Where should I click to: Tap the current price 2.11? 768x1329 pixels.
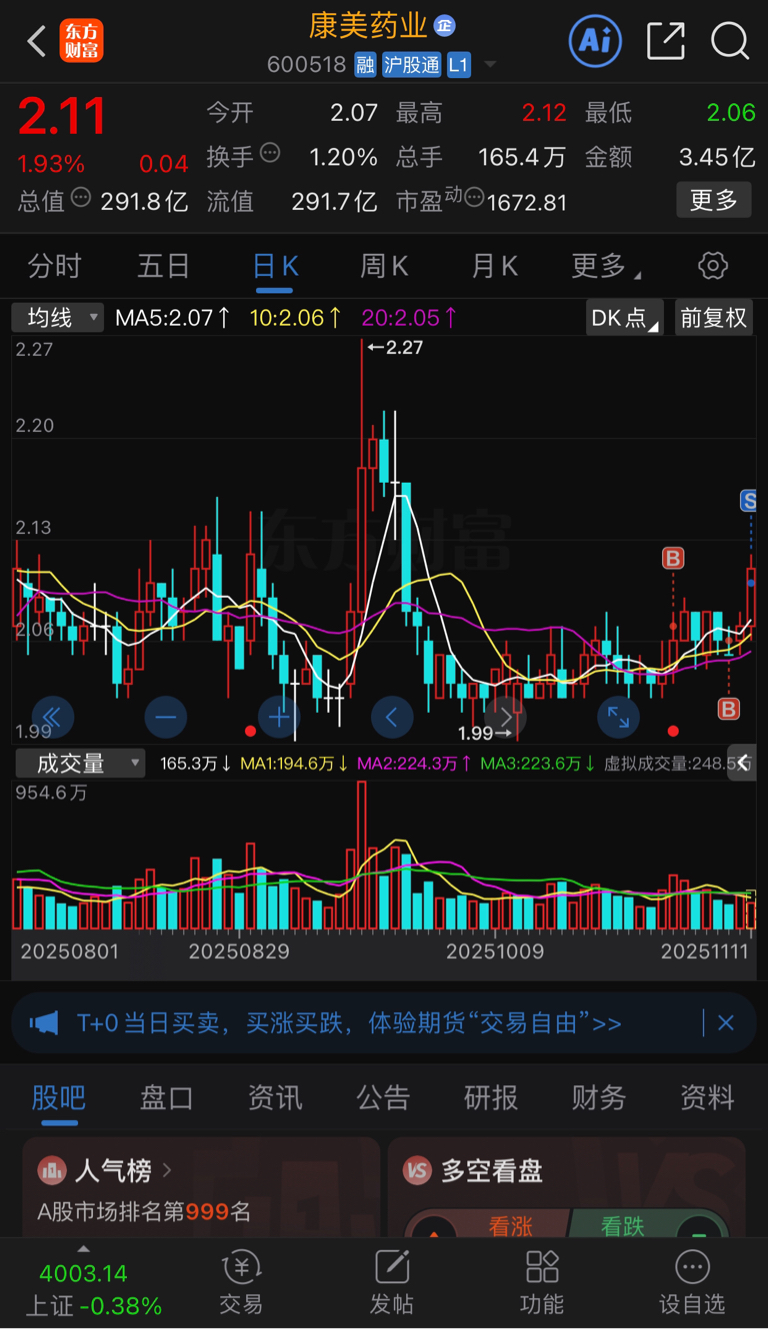point(62,116)
